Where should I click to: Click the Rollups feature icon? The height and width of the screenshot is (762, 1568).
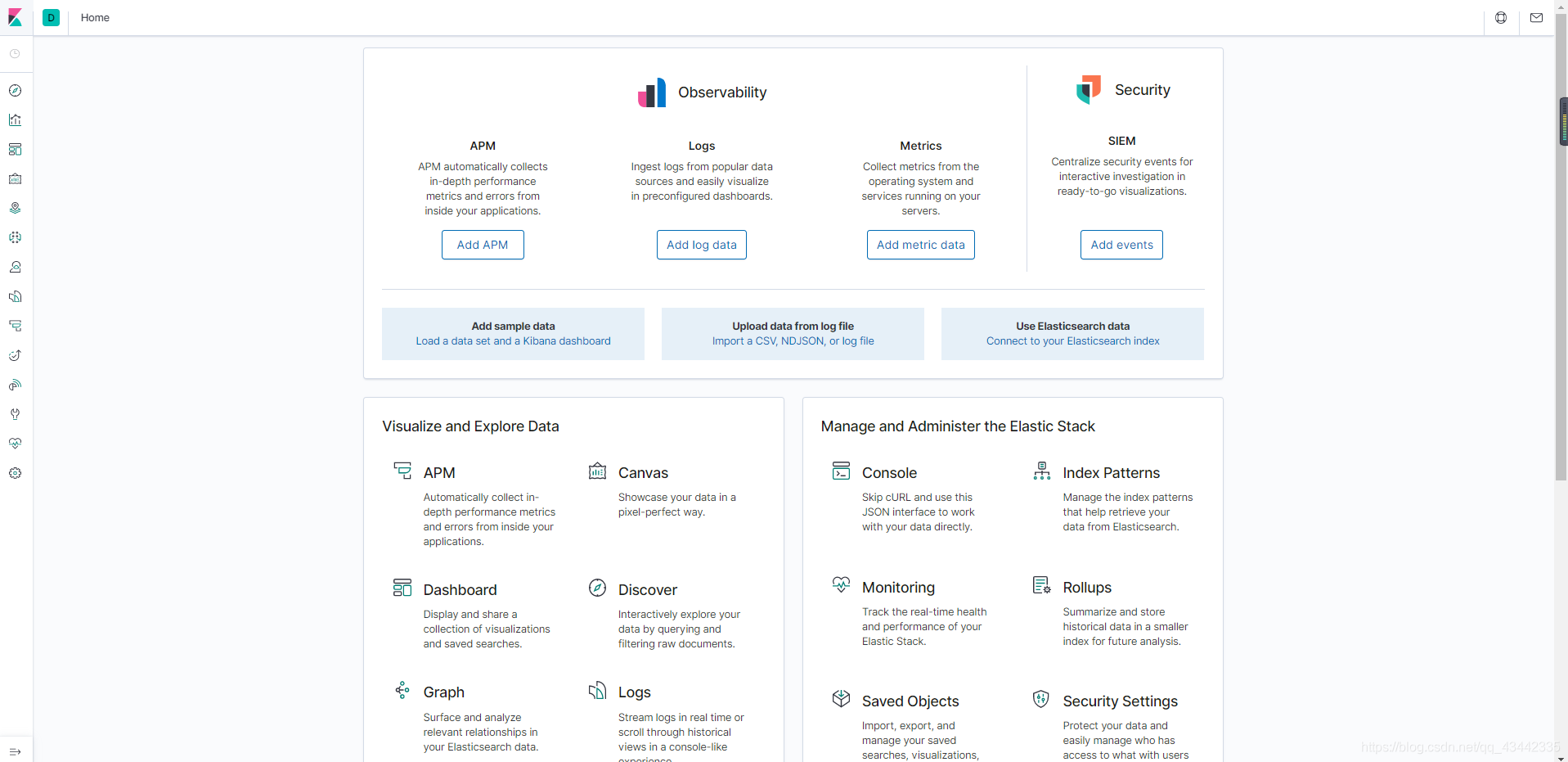(1041, 584)
